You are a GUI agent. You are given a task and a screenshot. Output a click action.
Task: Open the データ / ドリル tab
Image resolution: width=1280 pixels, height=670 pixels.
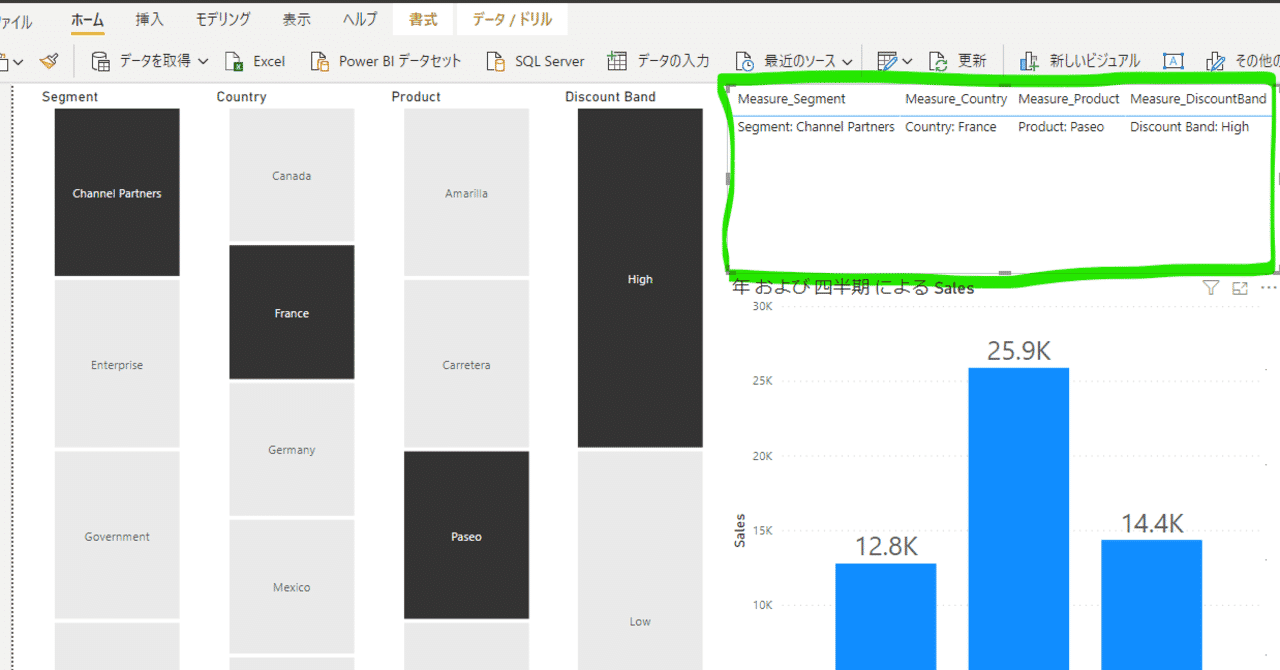[x=512, y=20]
